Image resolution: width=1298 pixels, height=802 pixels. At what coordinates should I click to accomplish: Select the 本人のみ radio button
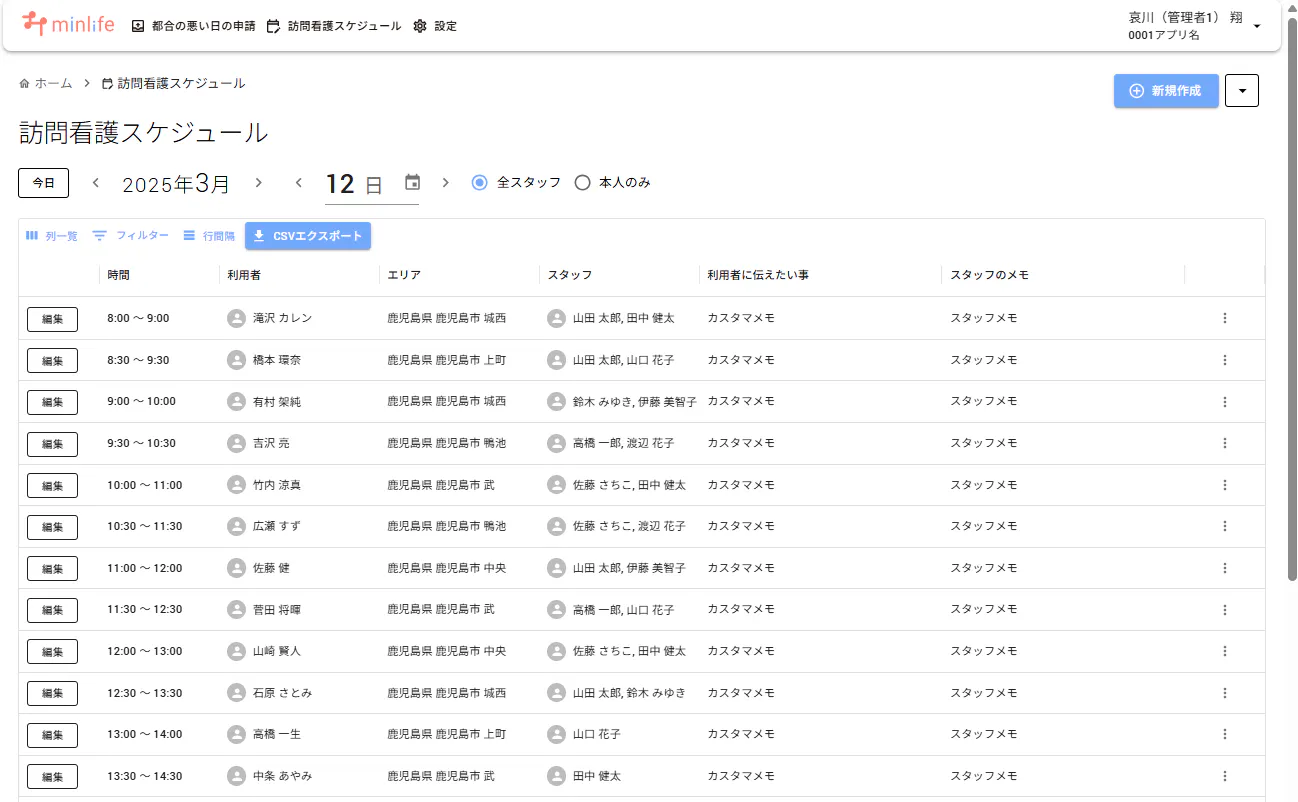click(582, 182)
